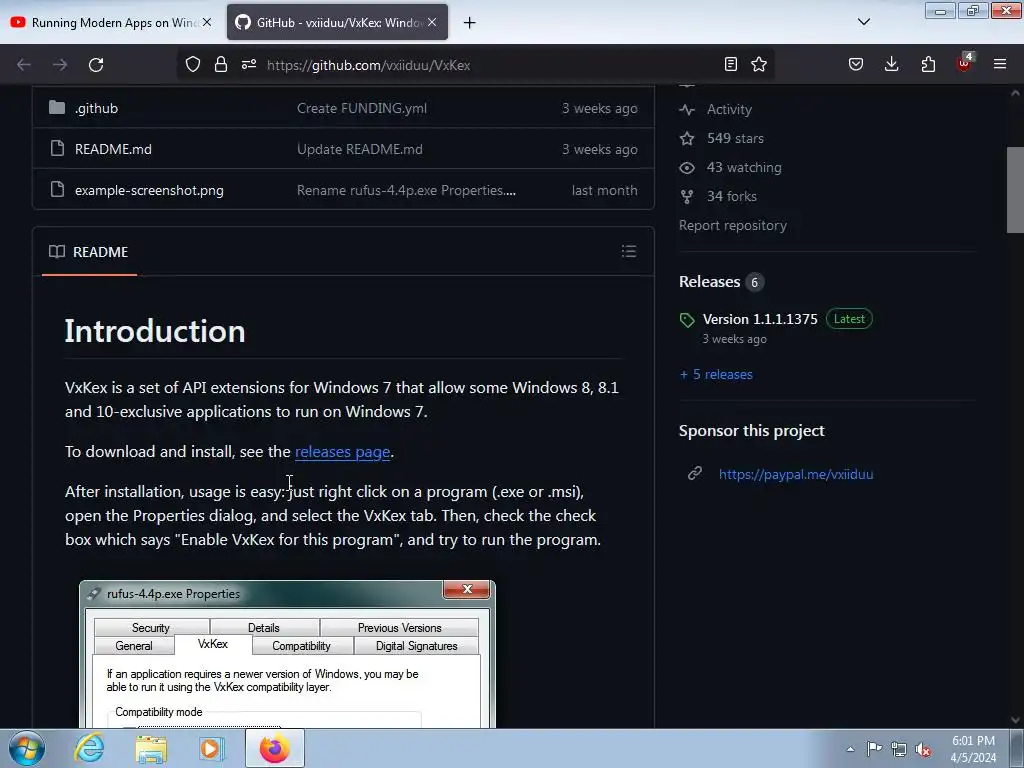The image size is (1024, 768).
Task: Open Windows Explorer from the taskbar
Action: click(x=152, y=749)
